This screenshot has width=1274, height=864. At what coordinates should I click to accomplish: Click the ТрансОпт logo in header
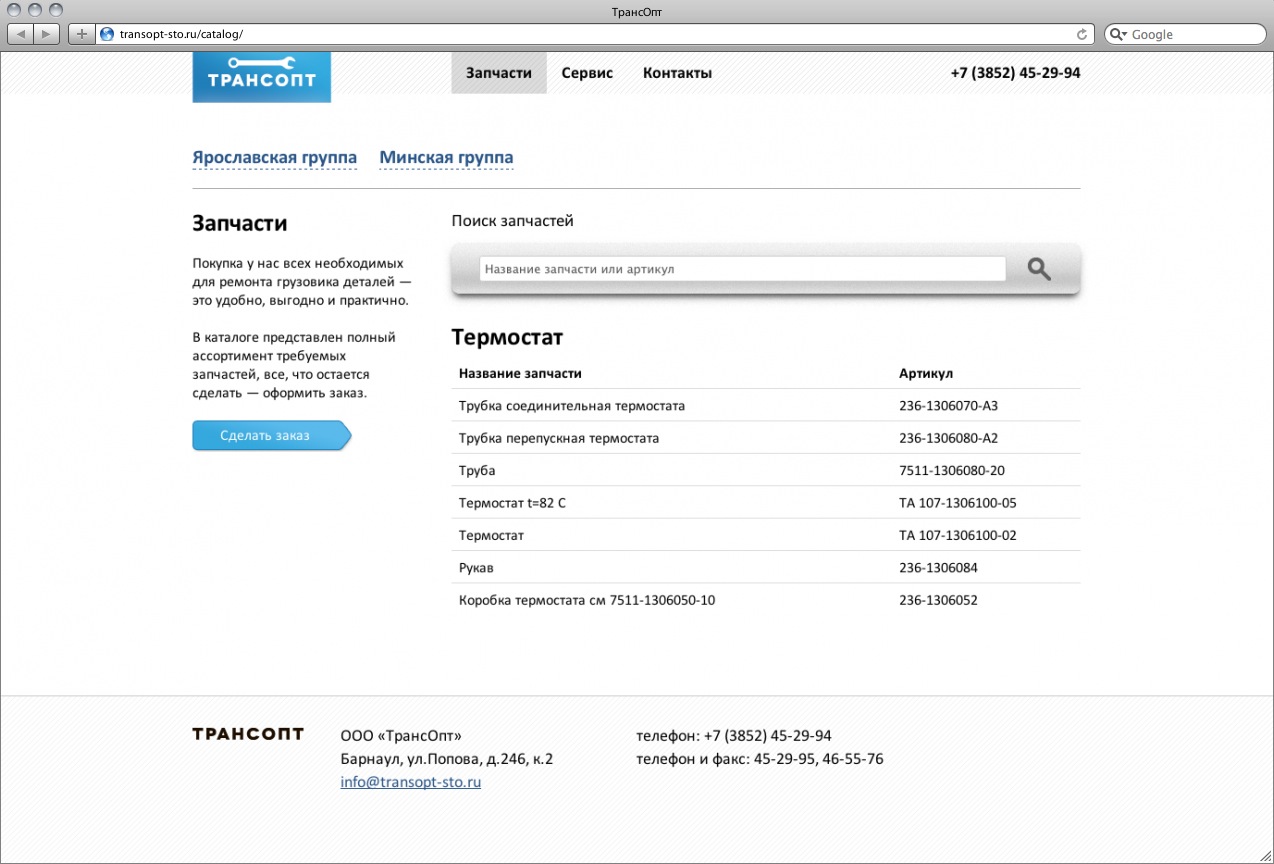(x=261, y=77)
